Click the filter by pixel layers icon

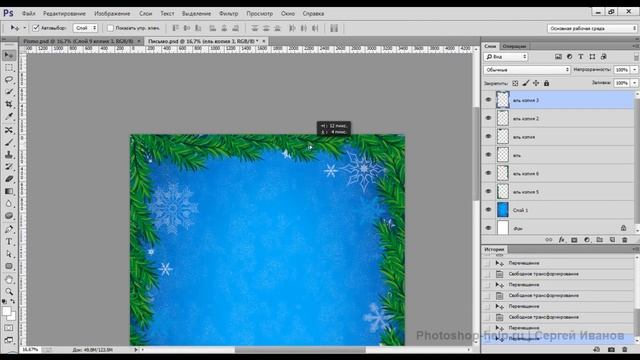558,57
